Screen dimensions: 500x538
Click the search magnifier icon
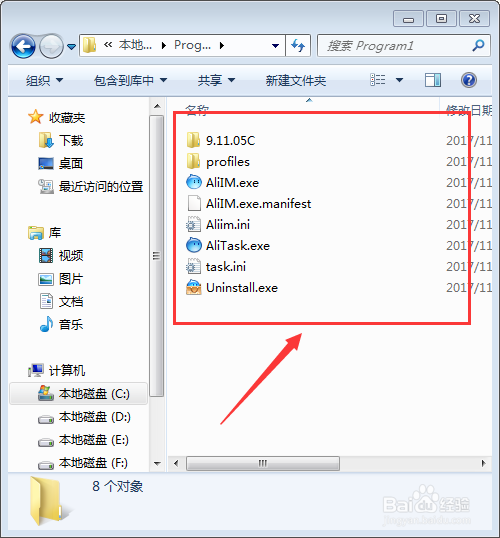pyautogui.click(x=478, y=45)
